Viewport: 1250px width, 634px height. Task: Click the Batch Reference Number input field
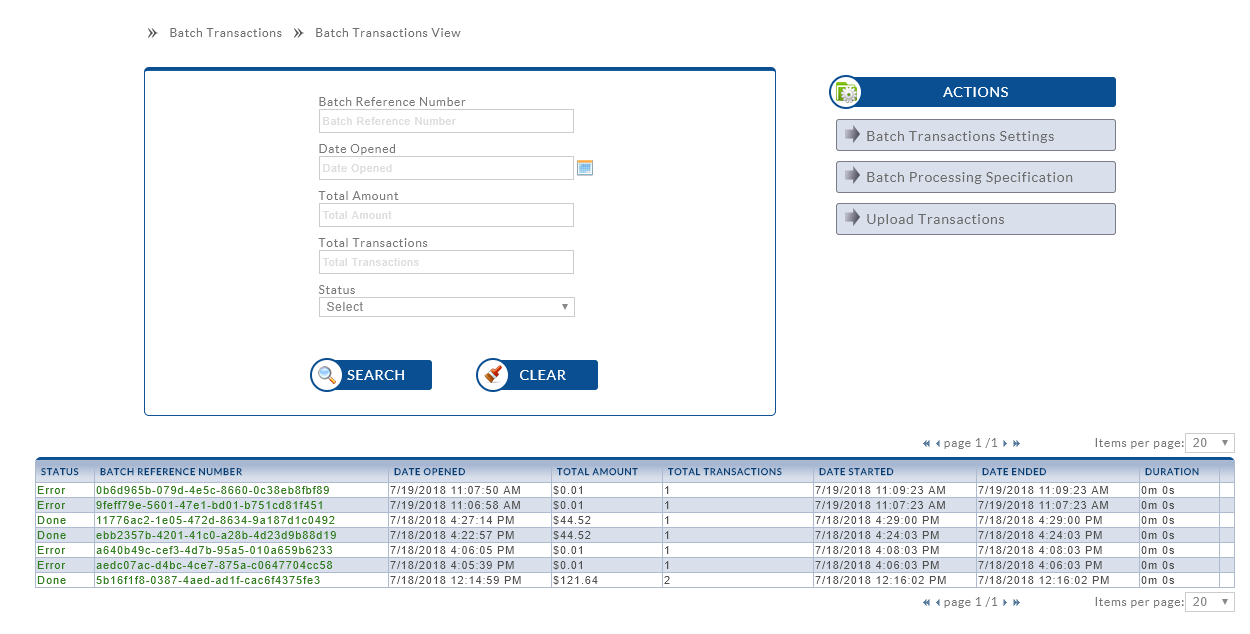(x=446, y=121)
